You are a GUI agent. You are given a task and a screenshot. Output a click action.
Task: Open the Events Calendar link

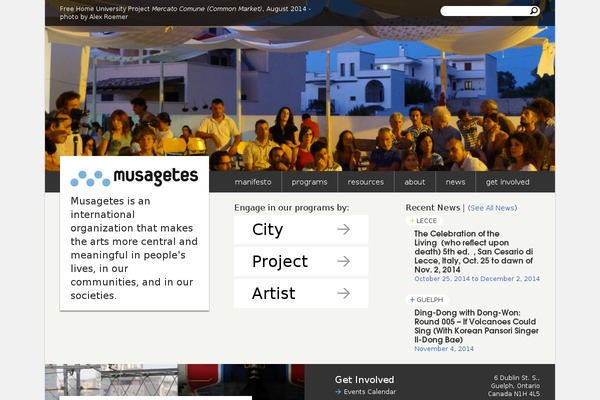(x=370, y=392)
